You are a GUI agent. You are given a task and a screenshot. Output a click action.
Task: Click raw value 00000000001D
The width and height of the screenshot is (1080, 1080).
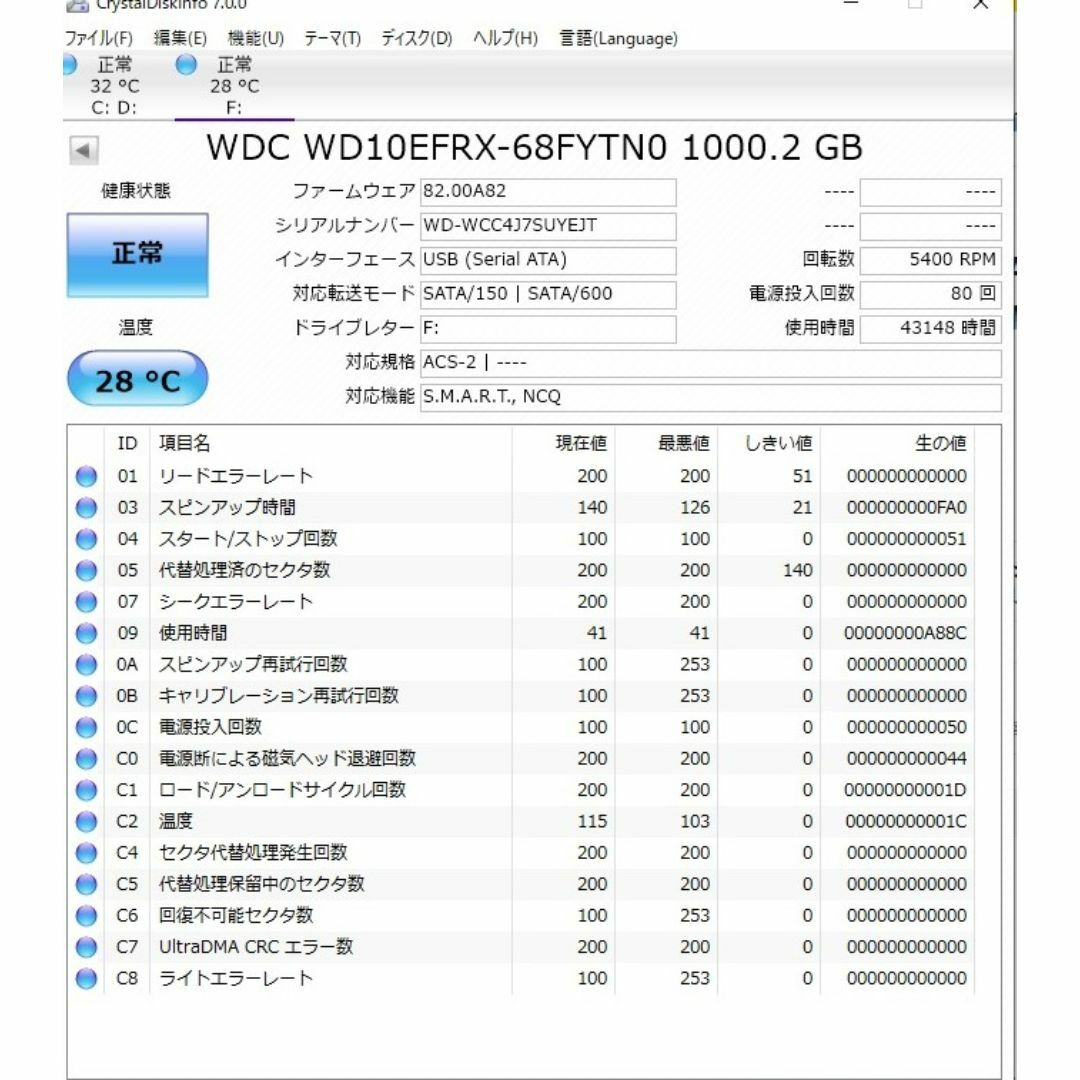point(906,790)
